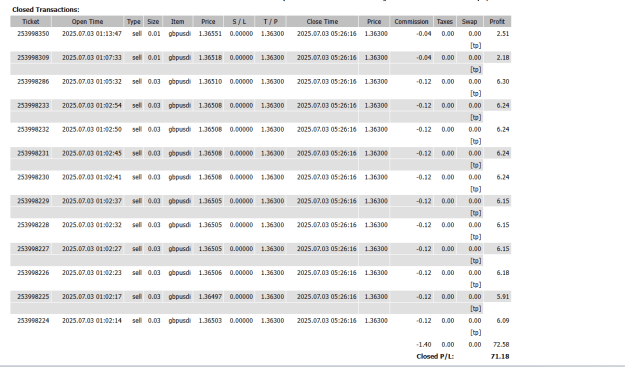Select ticket number 253998229
This screenshot has width=625, height=367.
click(x=33, y=201)
